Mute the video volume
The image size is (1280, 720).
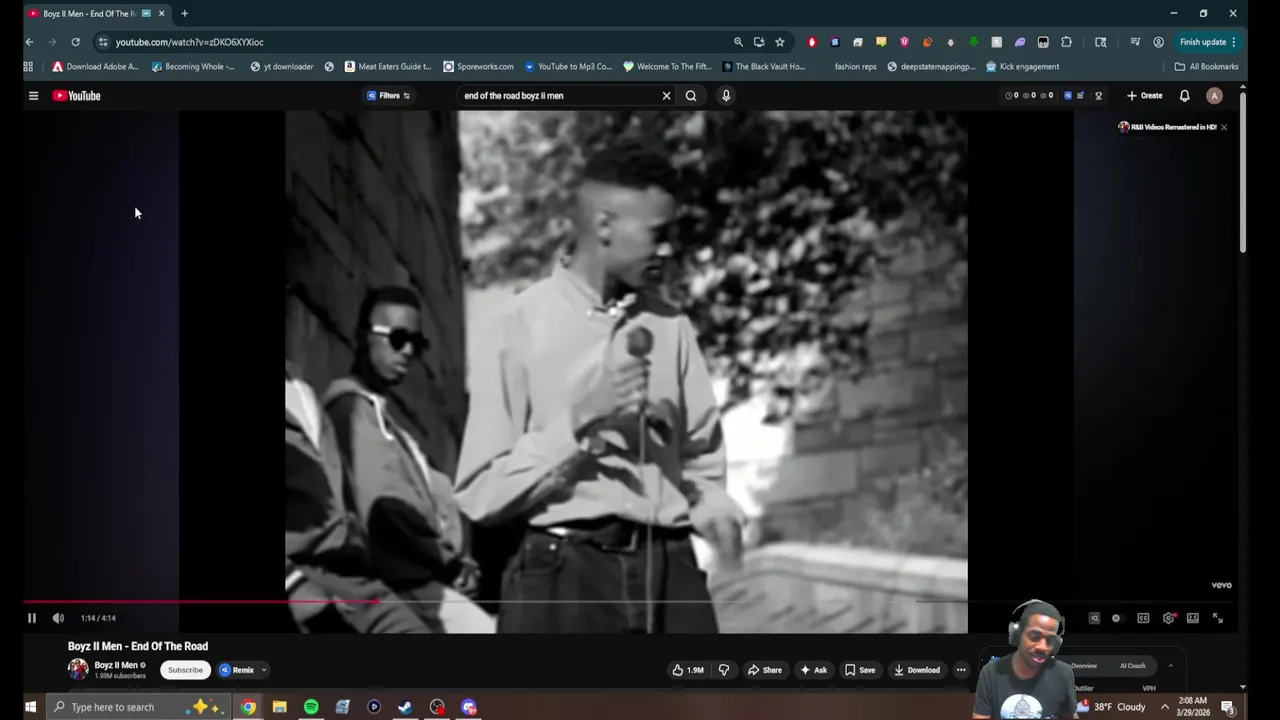point(58,618)
